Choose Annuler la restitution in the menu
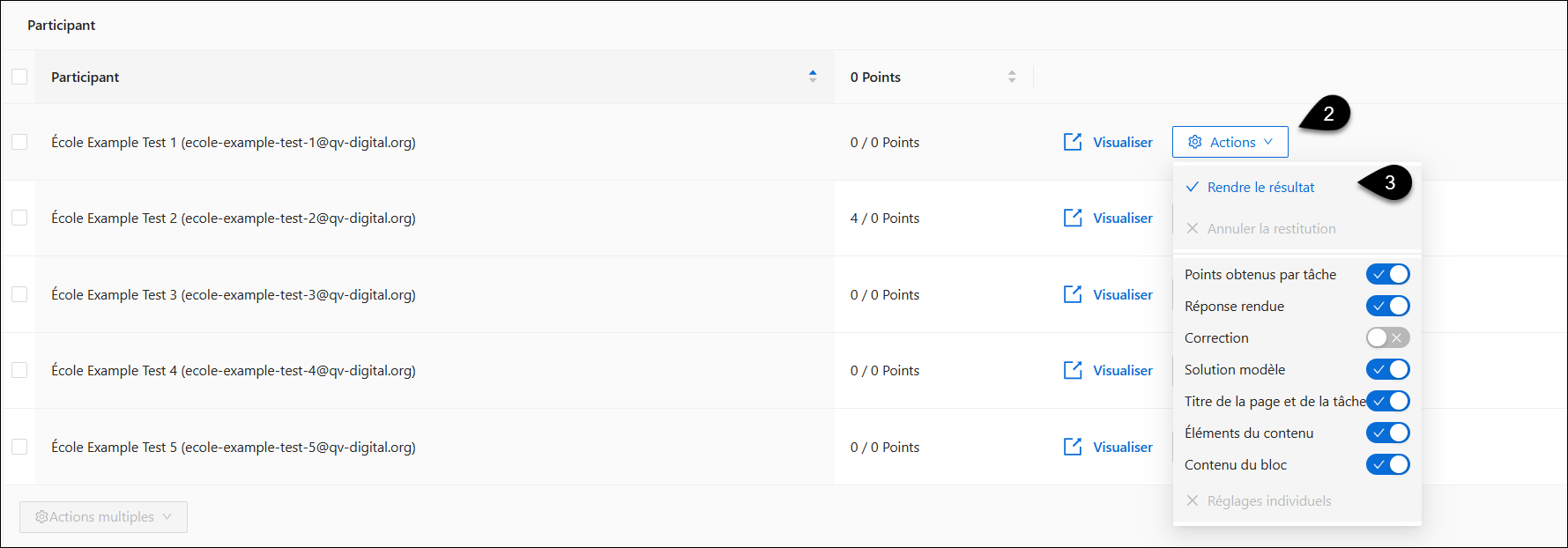Image resolution: width=1568 pixels, height=548 pixels. (1260, 228)
